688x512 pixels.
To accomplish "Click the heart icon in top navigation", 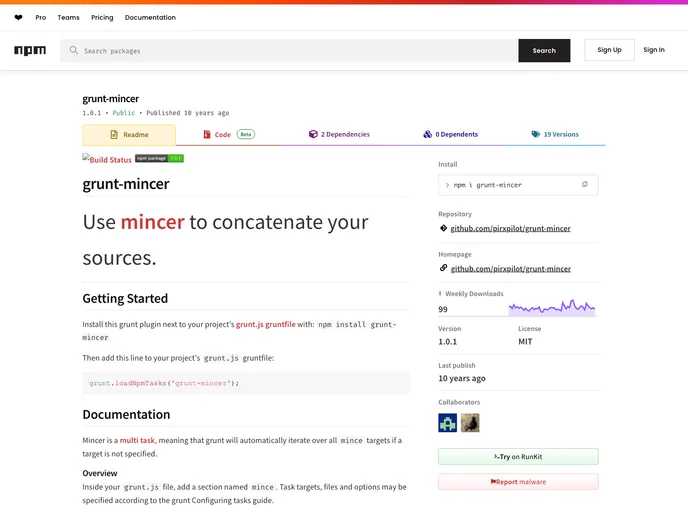I will [18, 18].
